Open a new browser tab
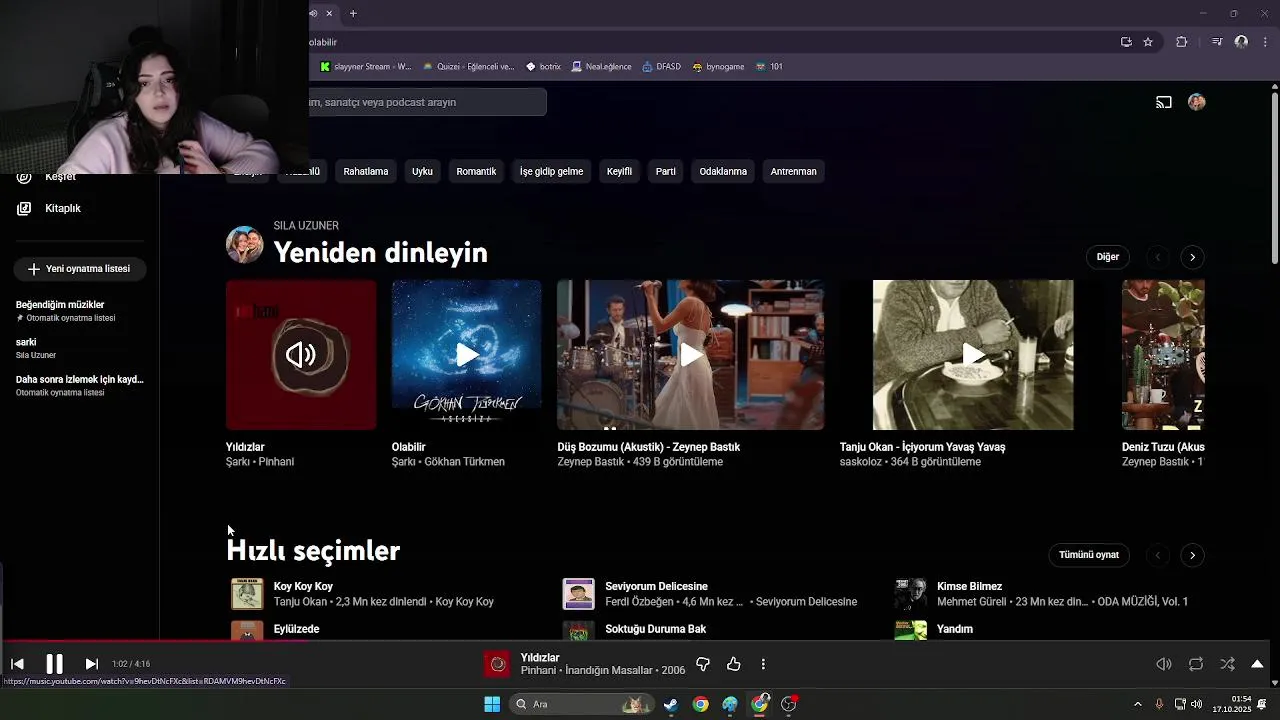Screen dimensions: 1280x720 point(353,13)
